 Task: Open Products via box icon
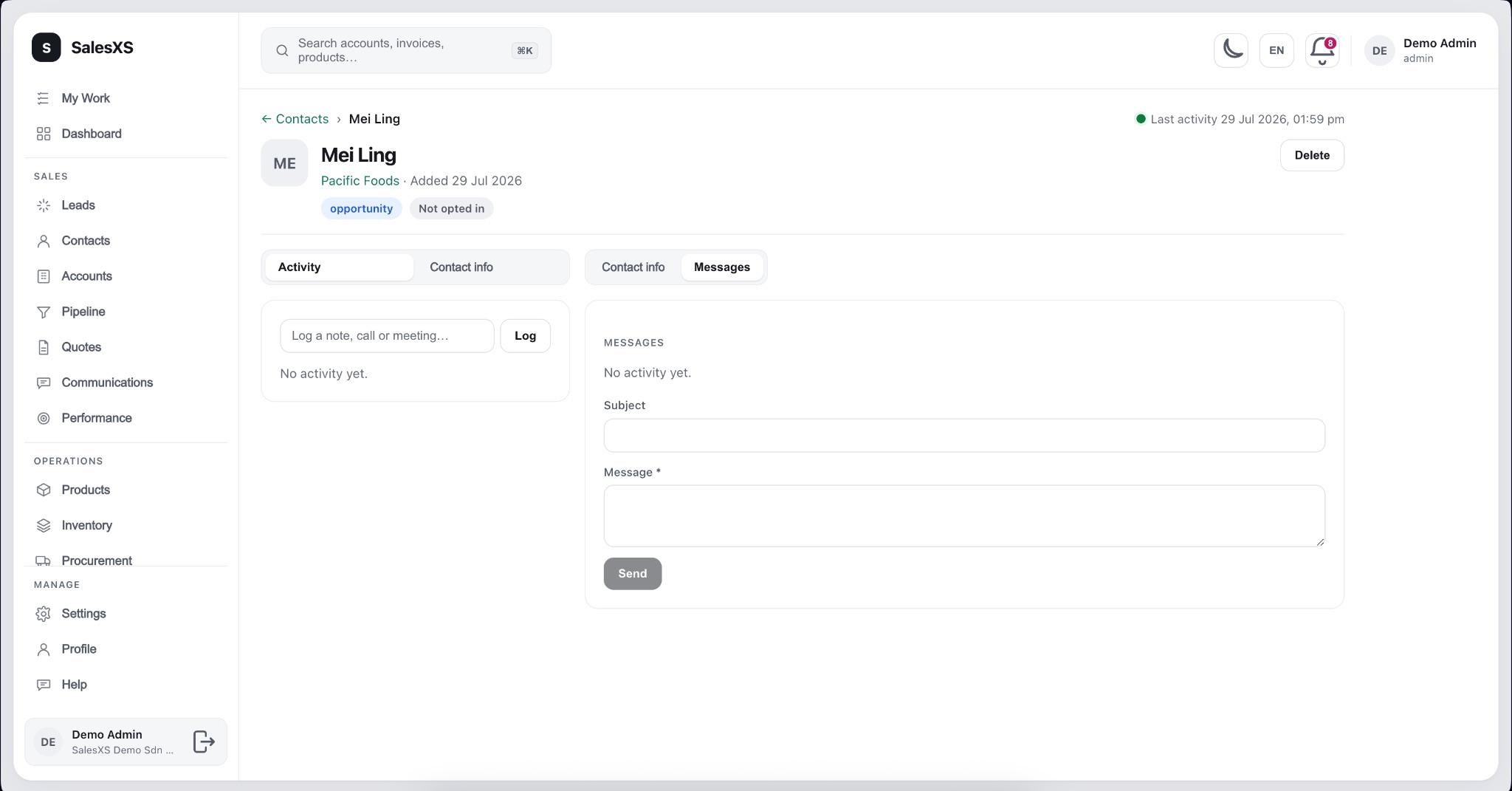coord(44,490)
